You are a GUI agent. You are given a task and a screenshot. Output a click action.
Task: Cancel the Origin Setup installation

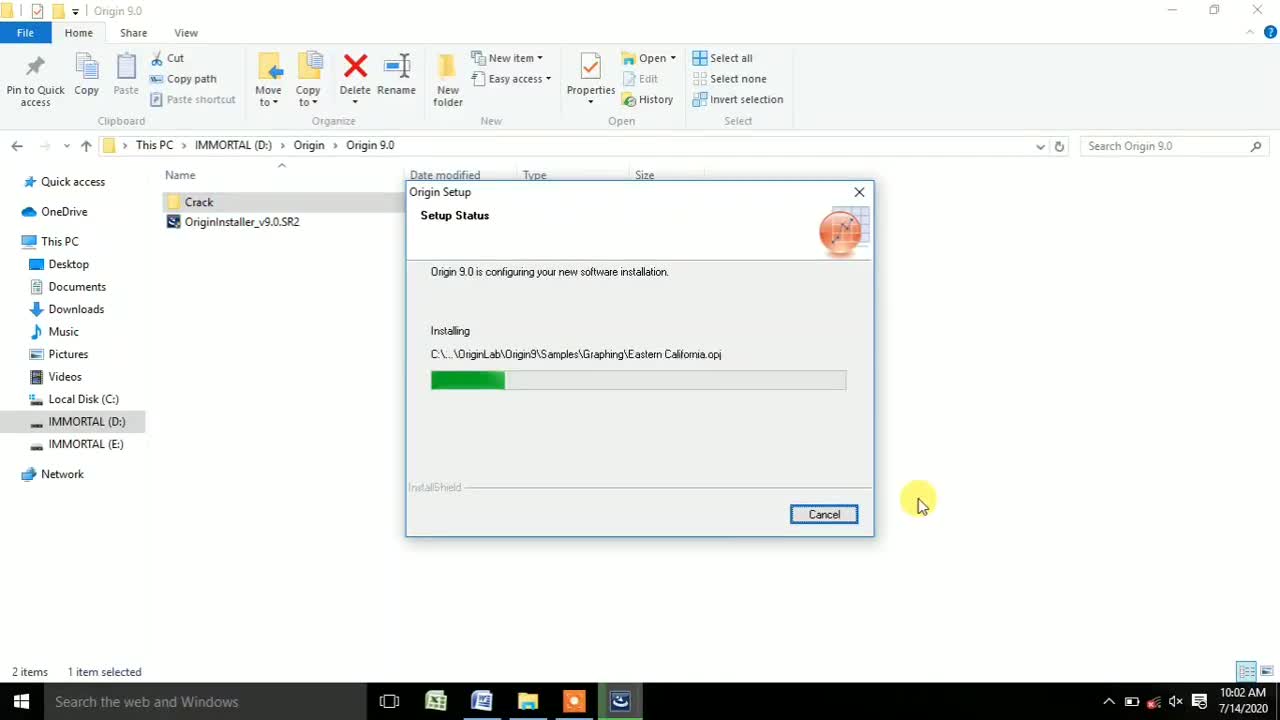pyautogui.click(x=824, y=514)
